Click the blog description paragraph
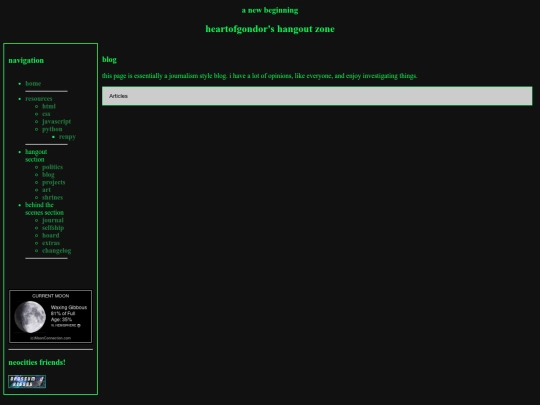Image resolution: width=540 pixels, height=405 pixels. point(259,76)
